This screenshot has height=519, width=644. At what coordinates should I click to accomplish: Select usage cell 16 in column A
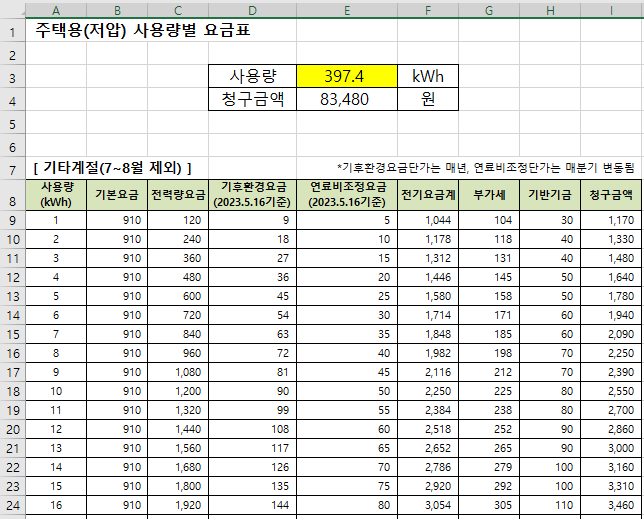pos(56,505)
